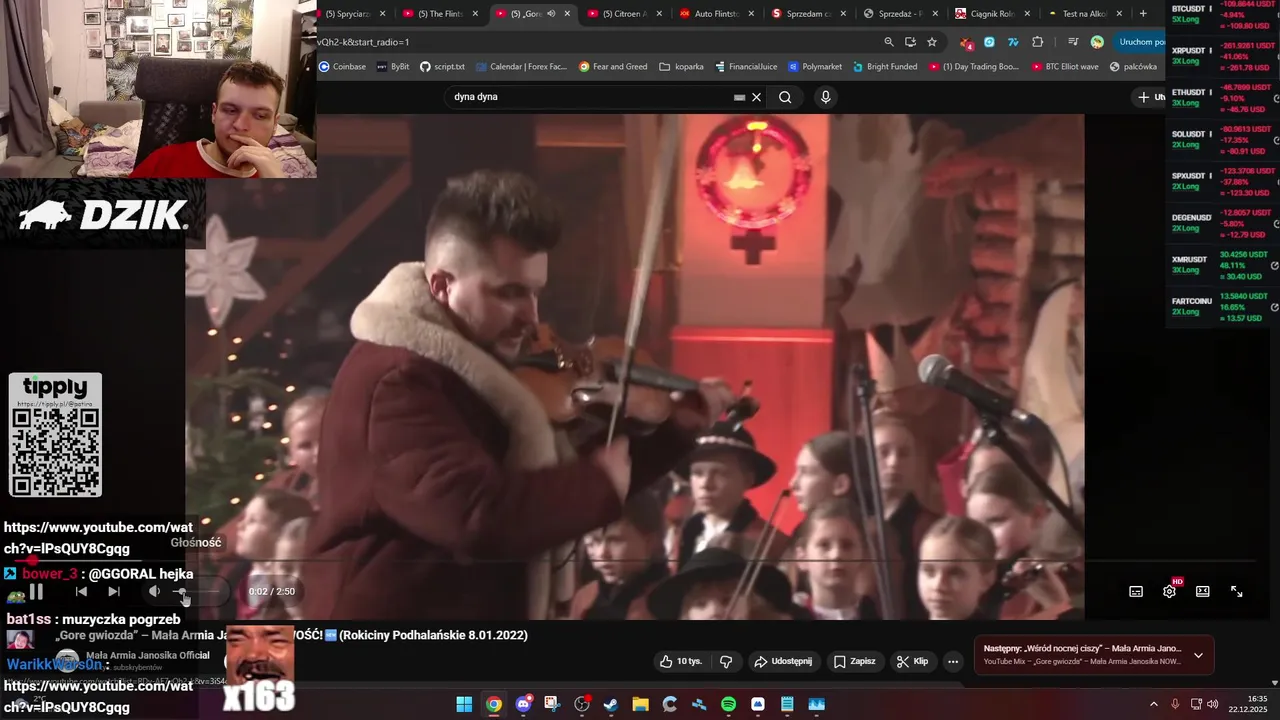Open the Extensions puzzle menu
This screenshot has width=1280, height=720.
point(1037,42)
